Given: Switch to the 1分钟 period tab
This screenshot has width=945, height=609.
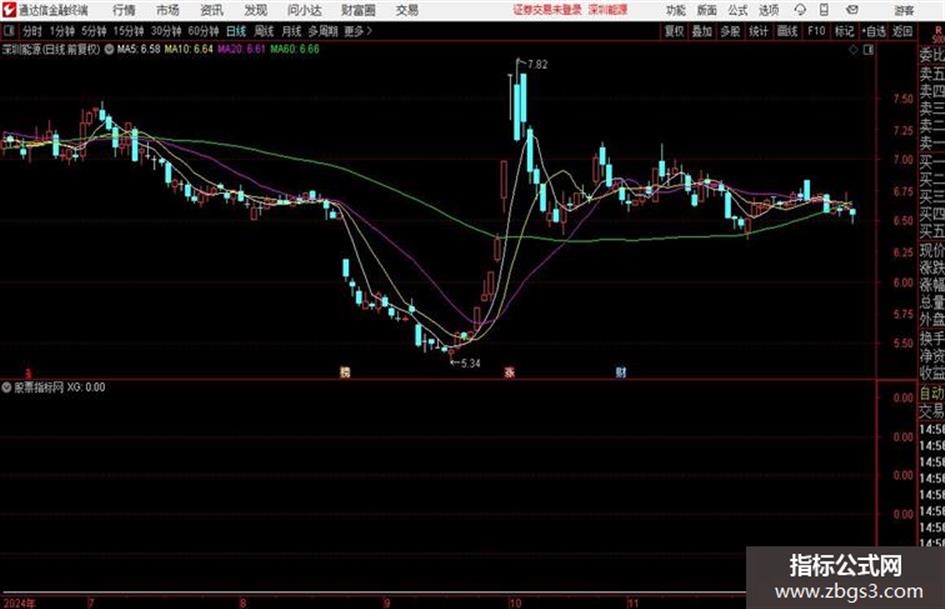Looking at the screenshot, I should (61, 31).
